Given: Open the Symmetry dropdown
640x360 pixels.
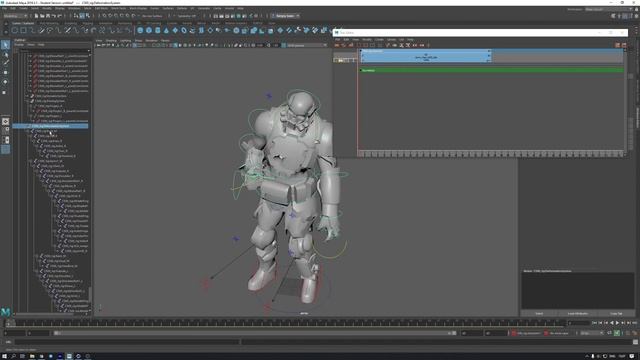Looking at the screenshot, I should click(186, 16).
